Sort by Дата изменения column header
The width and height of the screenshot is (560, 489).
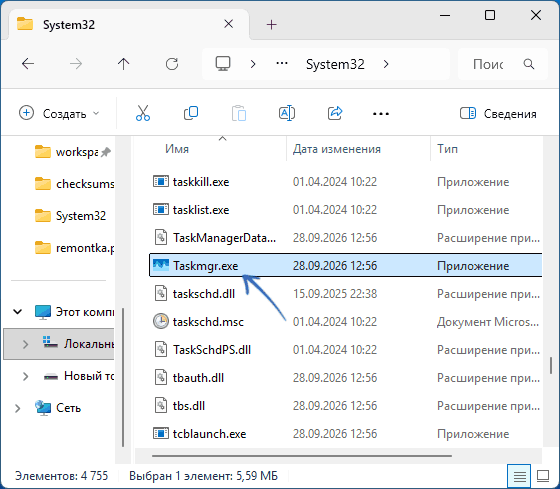[336, 149]
